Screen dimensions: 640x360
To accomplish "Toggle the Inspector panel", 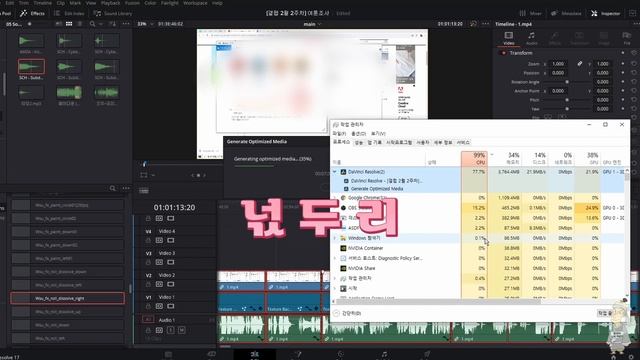I will coord(606,13).
